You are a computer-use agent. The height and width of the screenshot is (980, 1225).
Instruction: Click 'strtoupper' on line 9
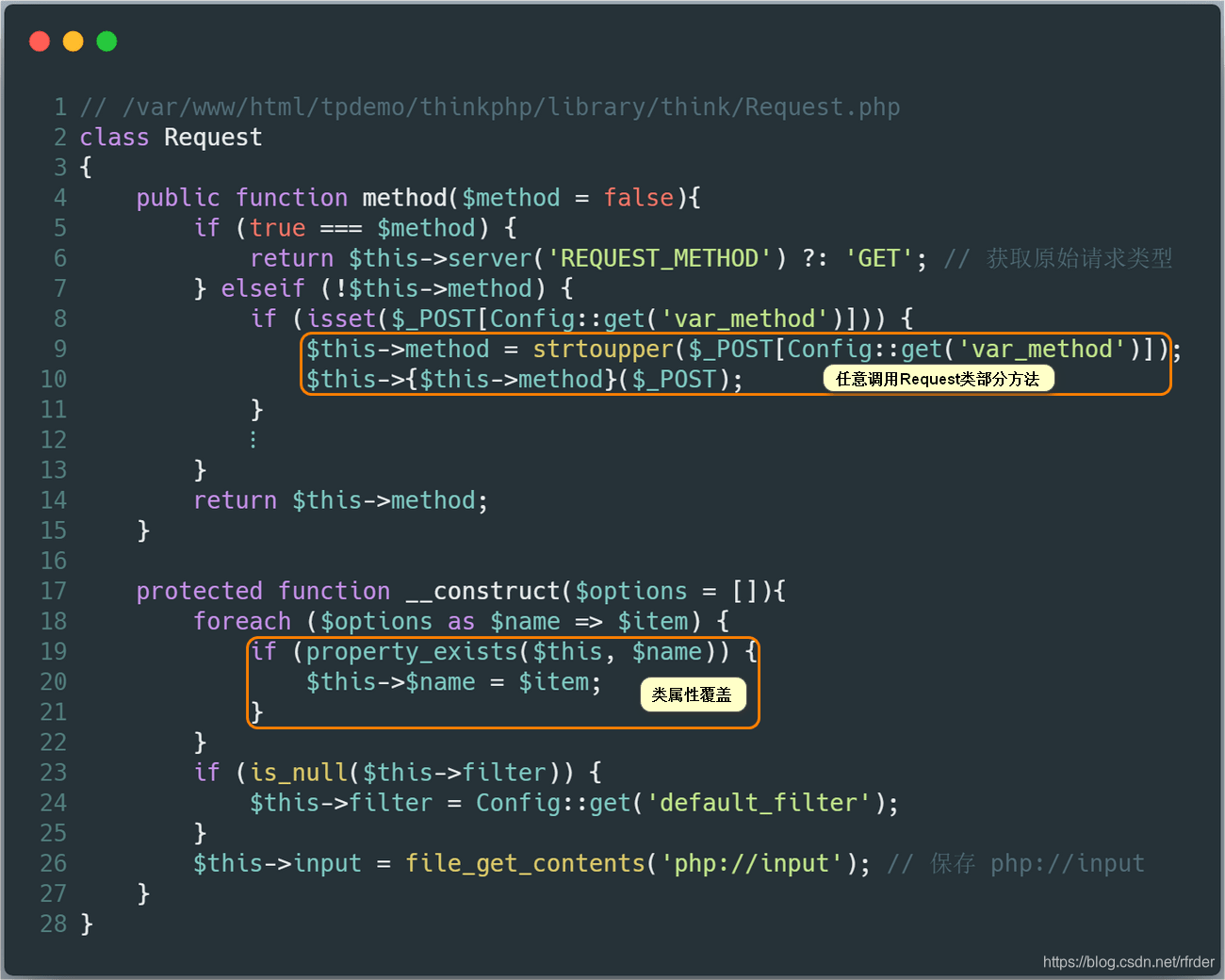(x=603, y=350)
